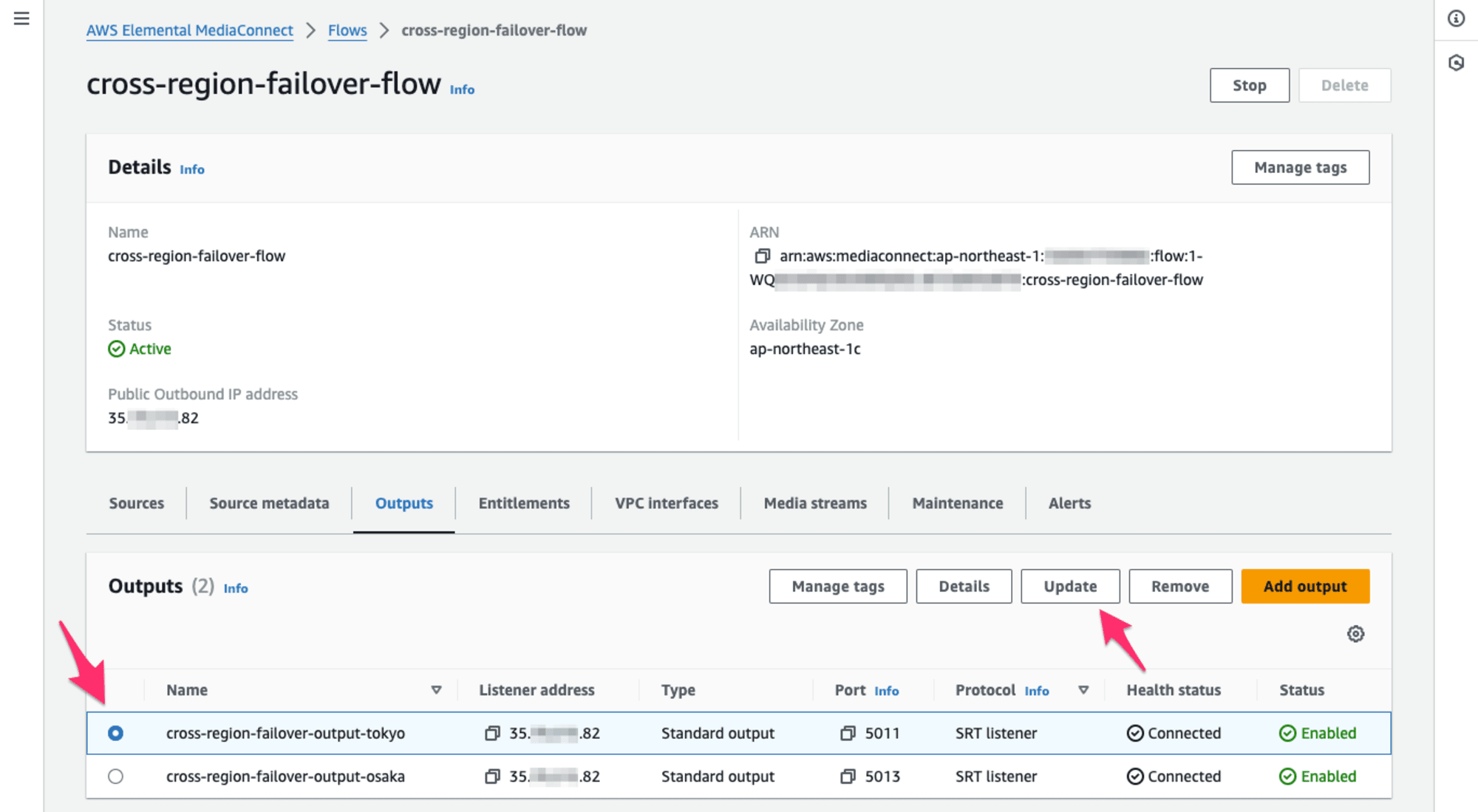Open the Media streams tab

click(x=815, y=503)
